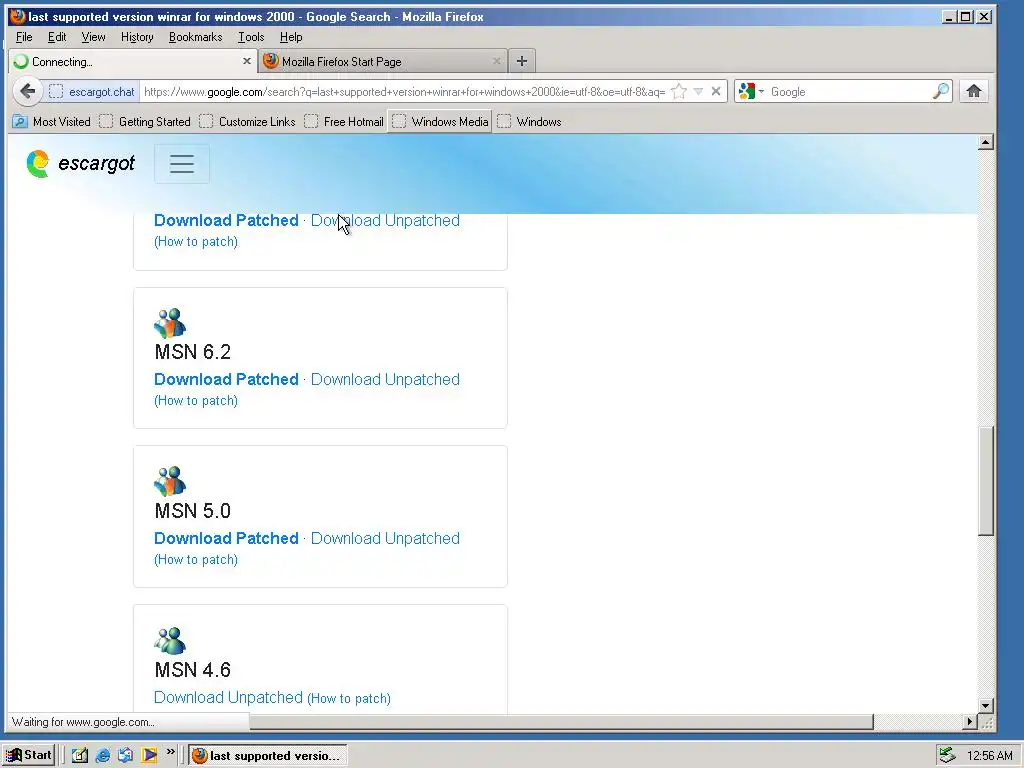Click the horizontal scrollbar right arrow
The image size is (1024, 768).
coord(970,722)
